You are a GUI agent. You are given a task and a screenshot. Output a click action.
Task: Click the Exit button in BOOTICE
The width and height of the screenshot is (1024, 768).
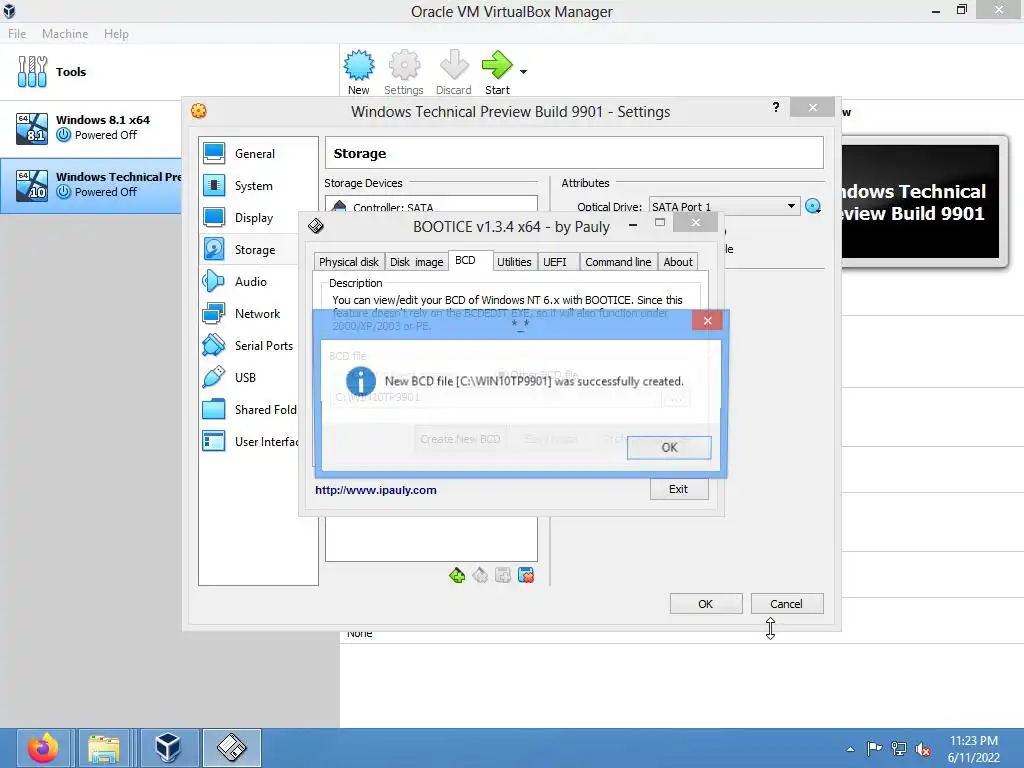679,489
